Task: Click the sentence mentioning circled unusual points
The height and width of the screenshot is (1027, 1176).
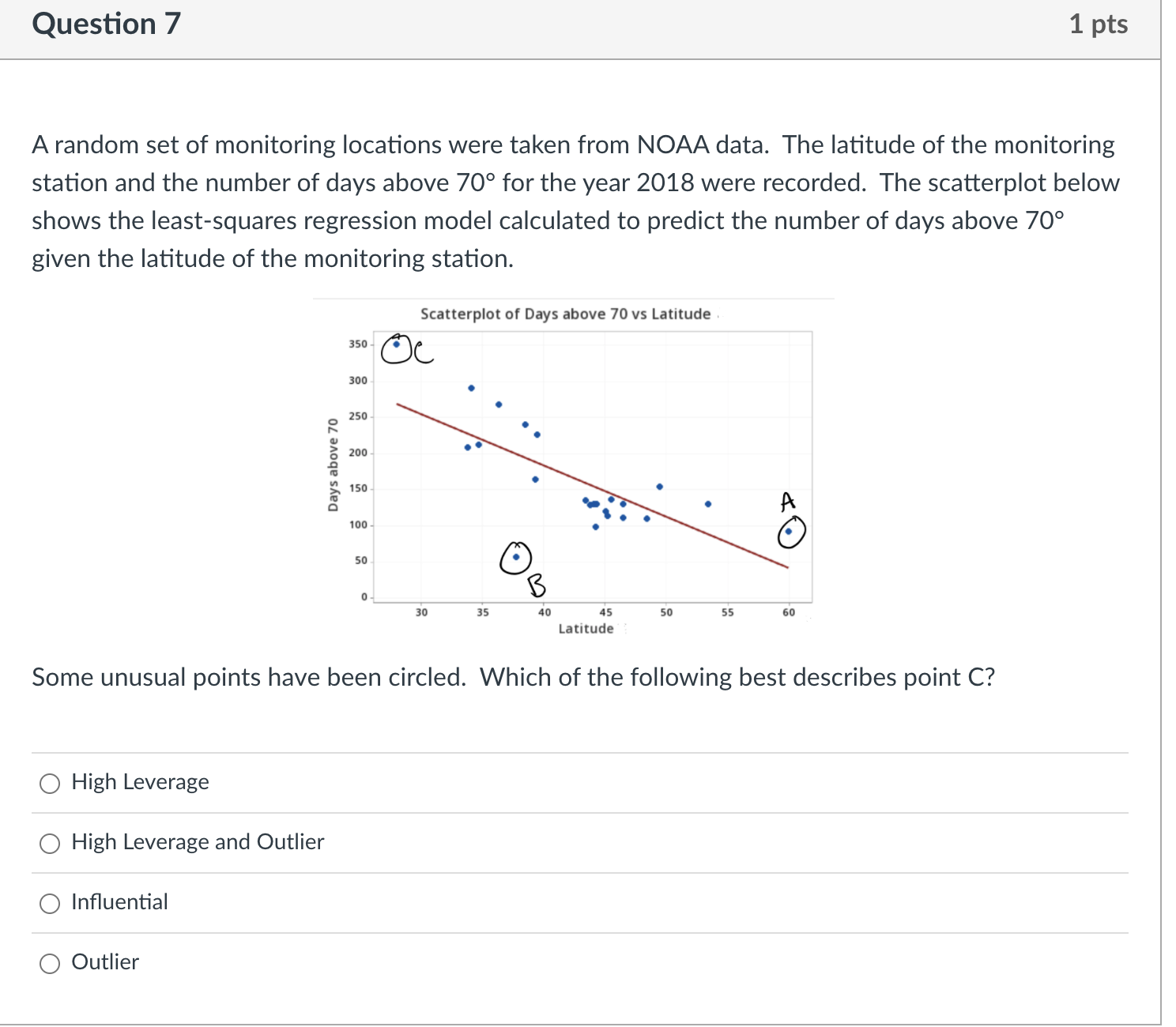Action: pyautogui.click(x=512, y=677)
